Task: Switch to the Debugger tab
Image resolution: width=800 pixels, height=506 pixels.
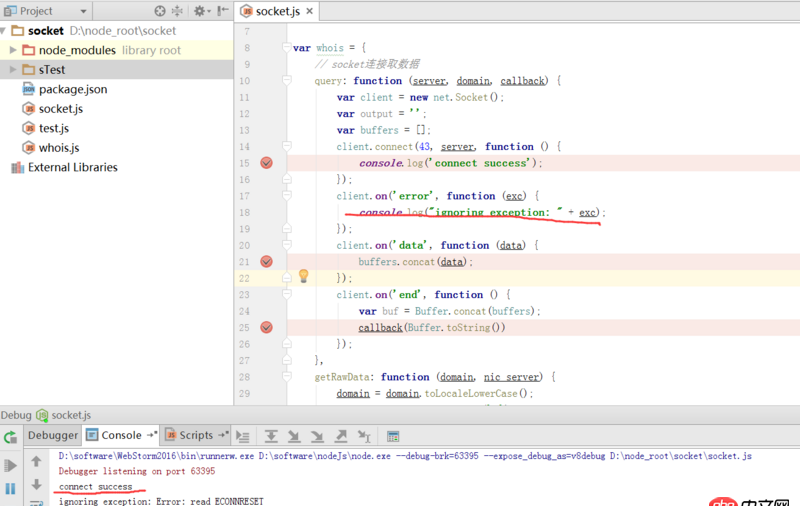Action: click(x=52, y=435)
